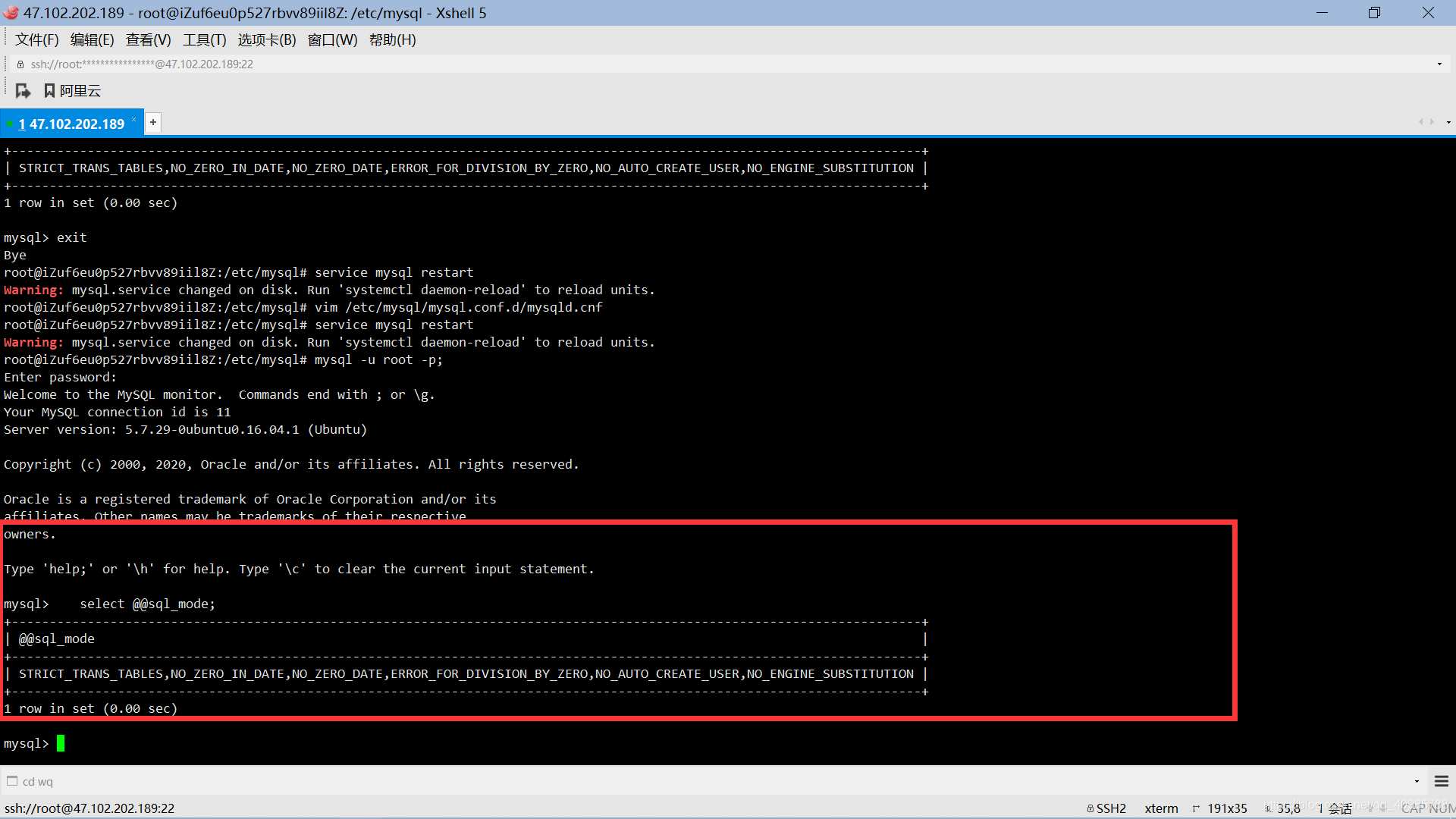Open the 帮助(H) menu
1456x819 pixels.
(x=392, y=40)
